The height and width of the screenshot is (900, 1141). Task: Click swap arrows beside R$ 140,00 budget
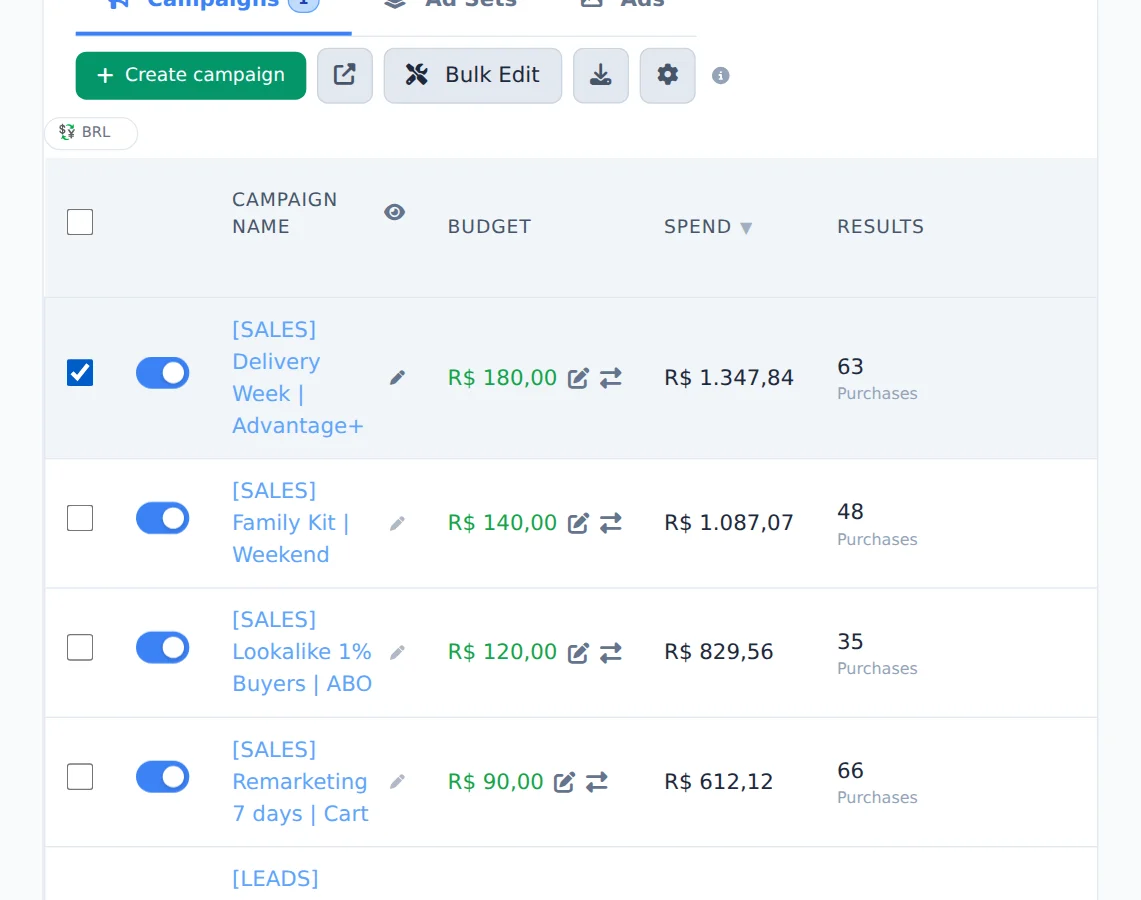(x=611, y=523)
